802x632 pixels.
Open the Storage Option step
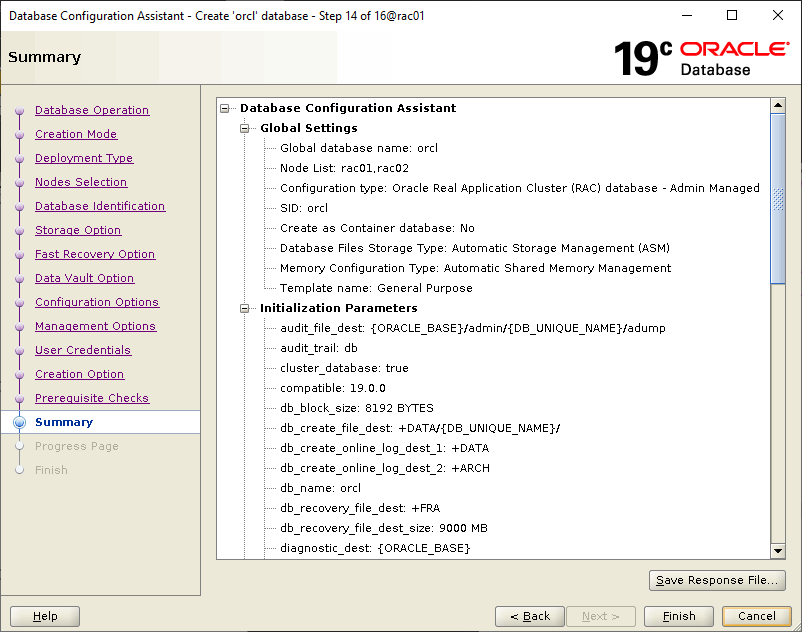(78, 230)
